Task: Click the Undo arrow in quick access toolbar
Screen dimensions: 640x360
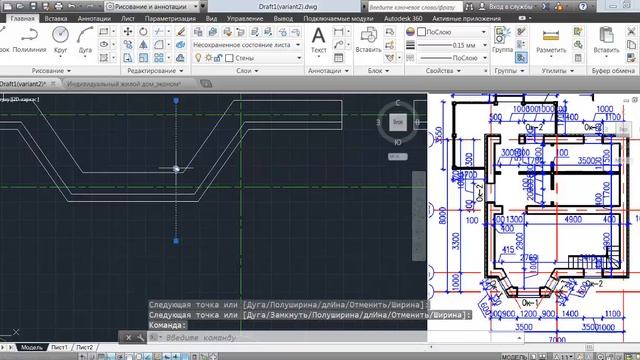Action: tap(72, 6)
